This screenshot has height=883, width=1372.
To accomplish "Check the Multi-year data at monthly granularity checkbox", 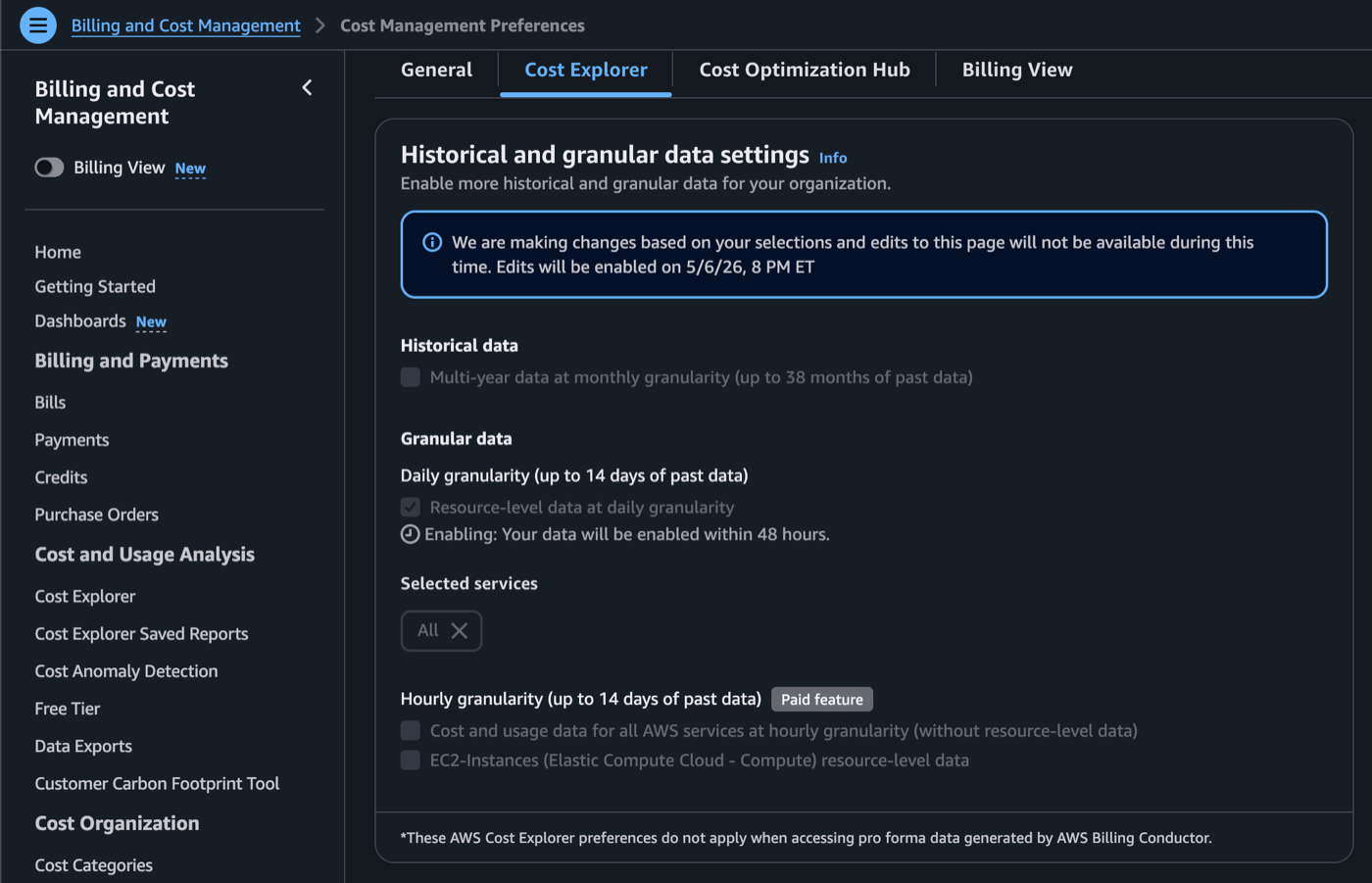I will [x=411, y=377].
